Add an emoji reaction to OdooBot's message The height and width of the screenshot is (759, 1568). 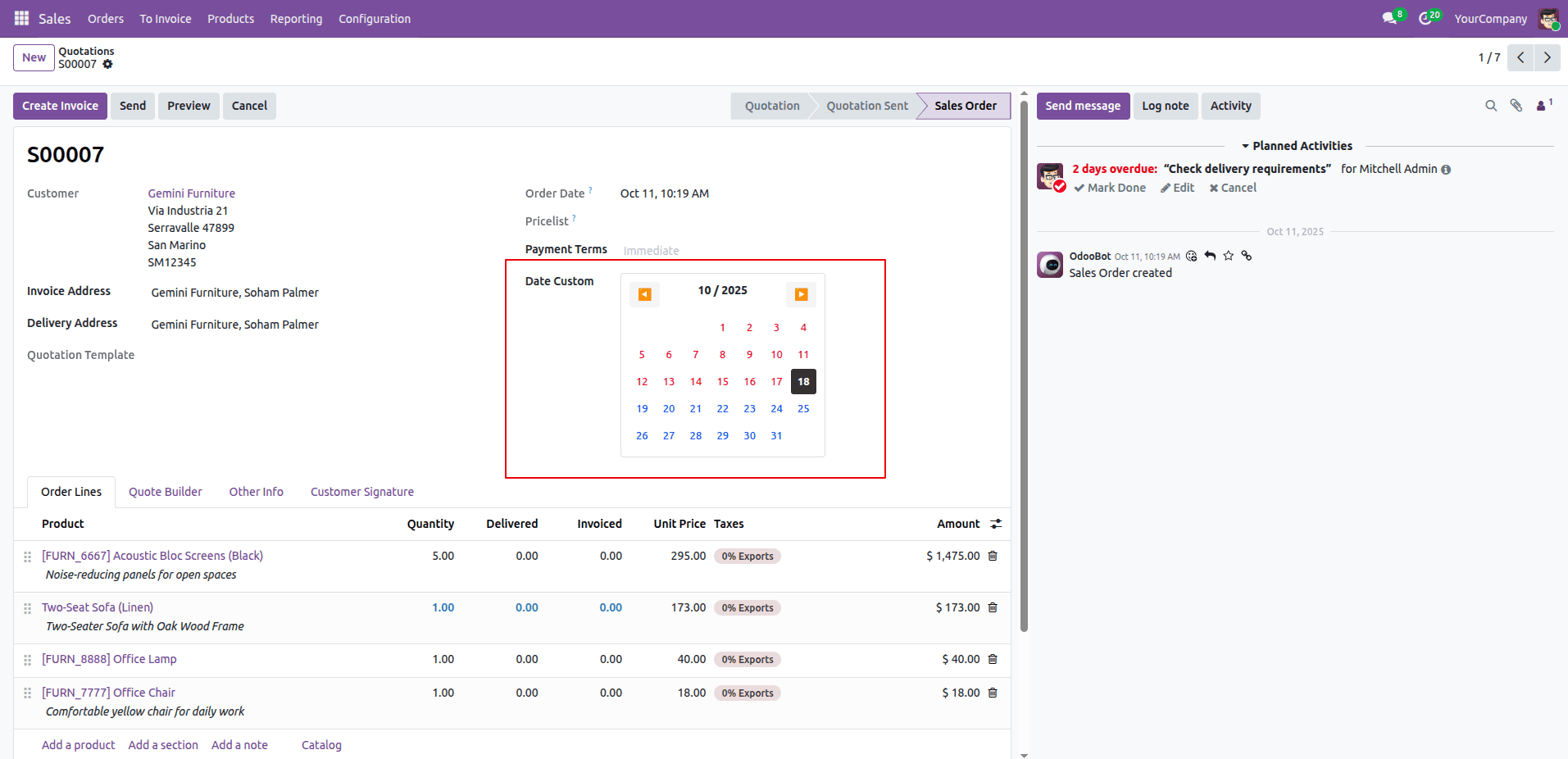coord(1191,256)
